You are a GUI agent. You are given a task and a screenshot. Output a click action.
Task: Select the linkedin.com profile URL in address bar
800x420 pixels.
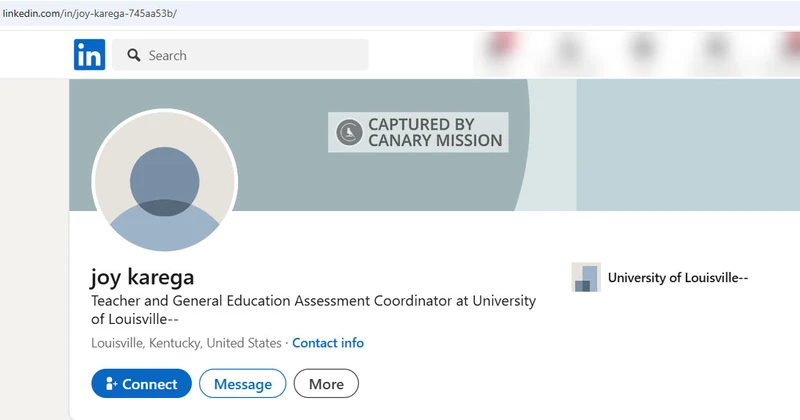pos(90,14)
